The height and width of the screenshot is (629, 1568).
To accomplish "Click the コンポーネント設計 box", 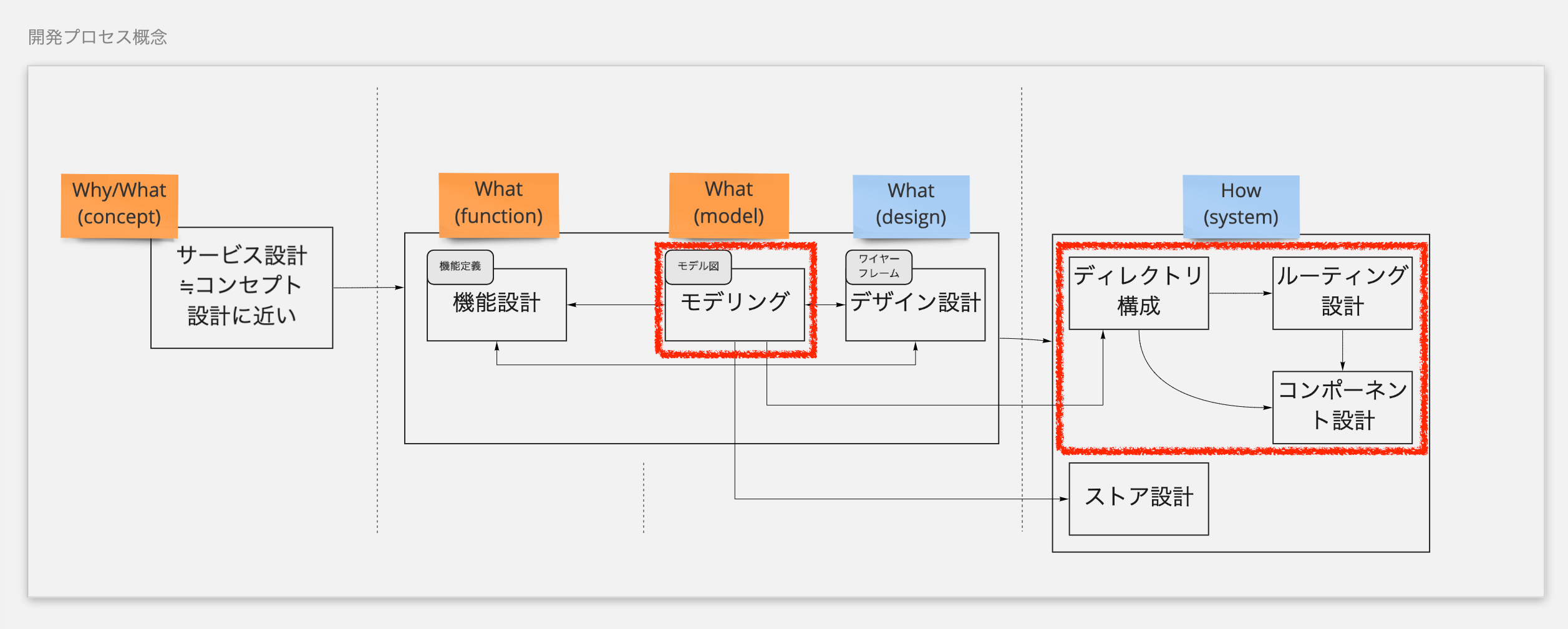I will tap(1342, 406).
